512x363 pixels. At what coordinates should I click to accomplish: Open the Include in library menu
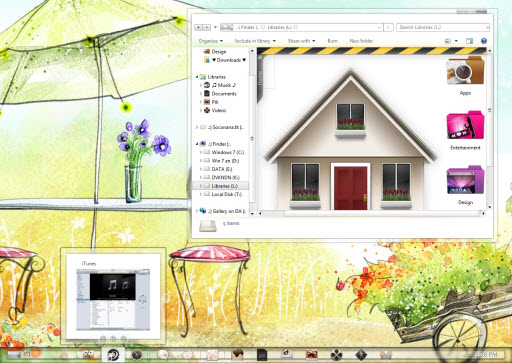255,41
